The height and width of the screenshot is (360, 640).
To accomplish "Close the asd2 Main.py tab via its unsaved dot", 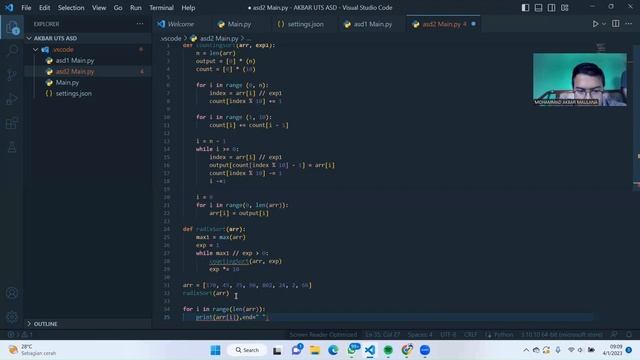I will pos(473,24).
